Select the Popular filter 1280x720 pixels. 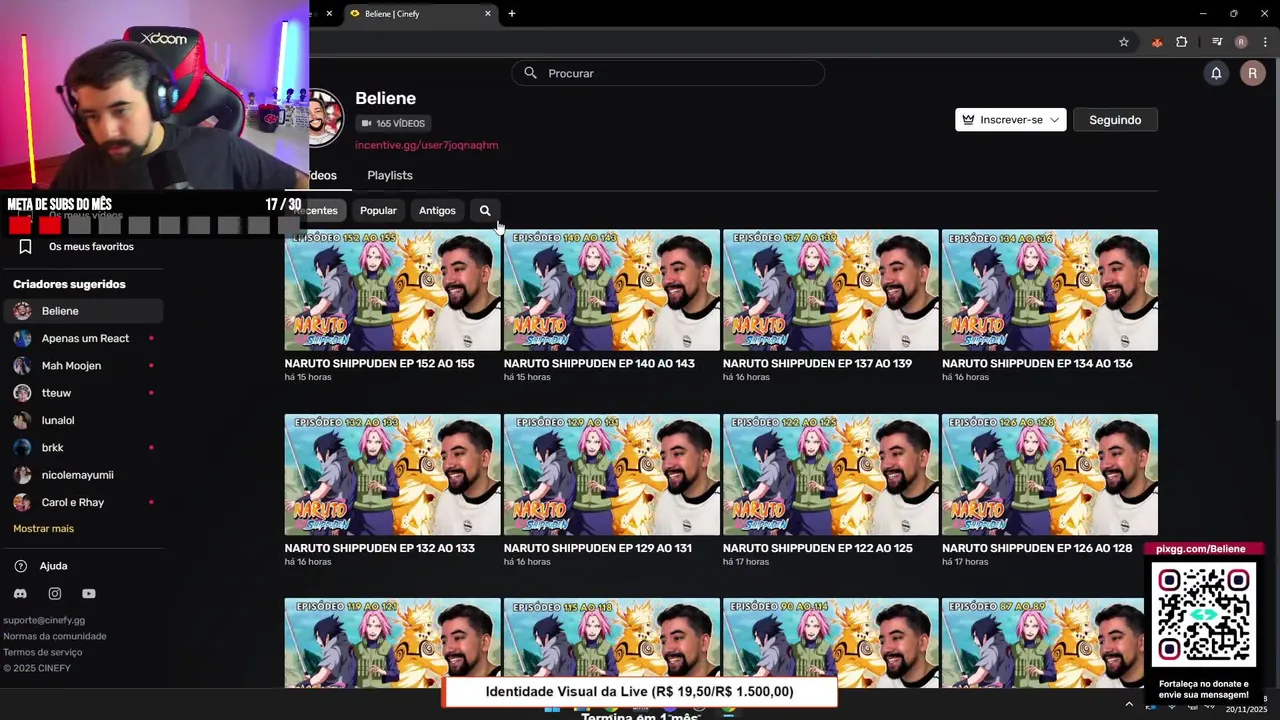coord(378,210)
